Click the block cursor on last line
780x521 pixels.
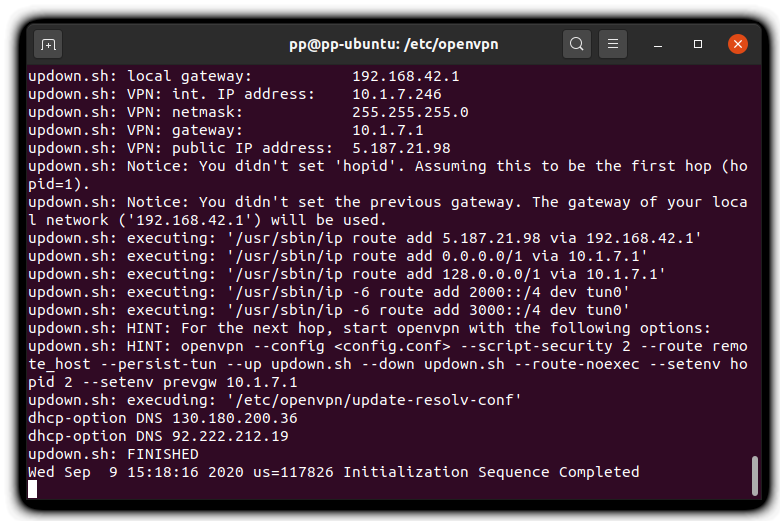point(33,490)
